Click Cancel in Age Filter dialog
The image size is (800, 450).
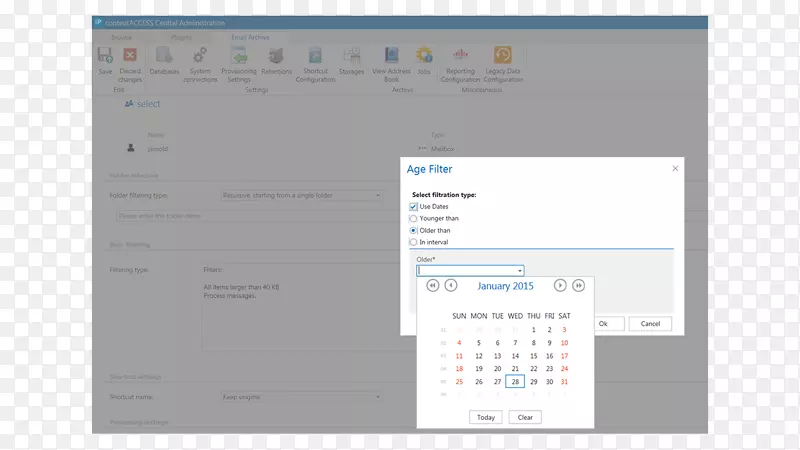(650, 323)
